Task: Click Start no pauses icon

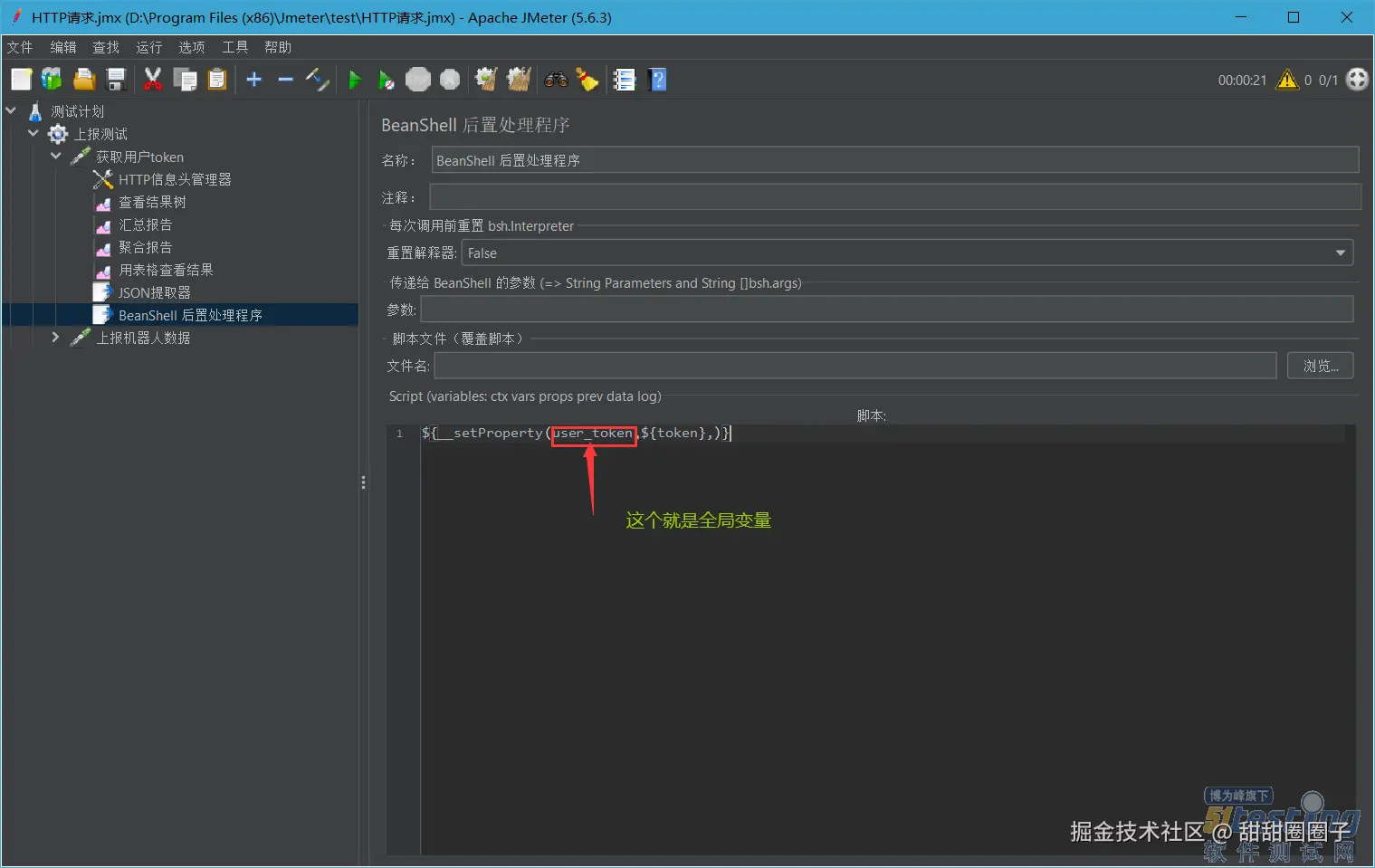Action: pyautogui.click(x=387, y=80)
